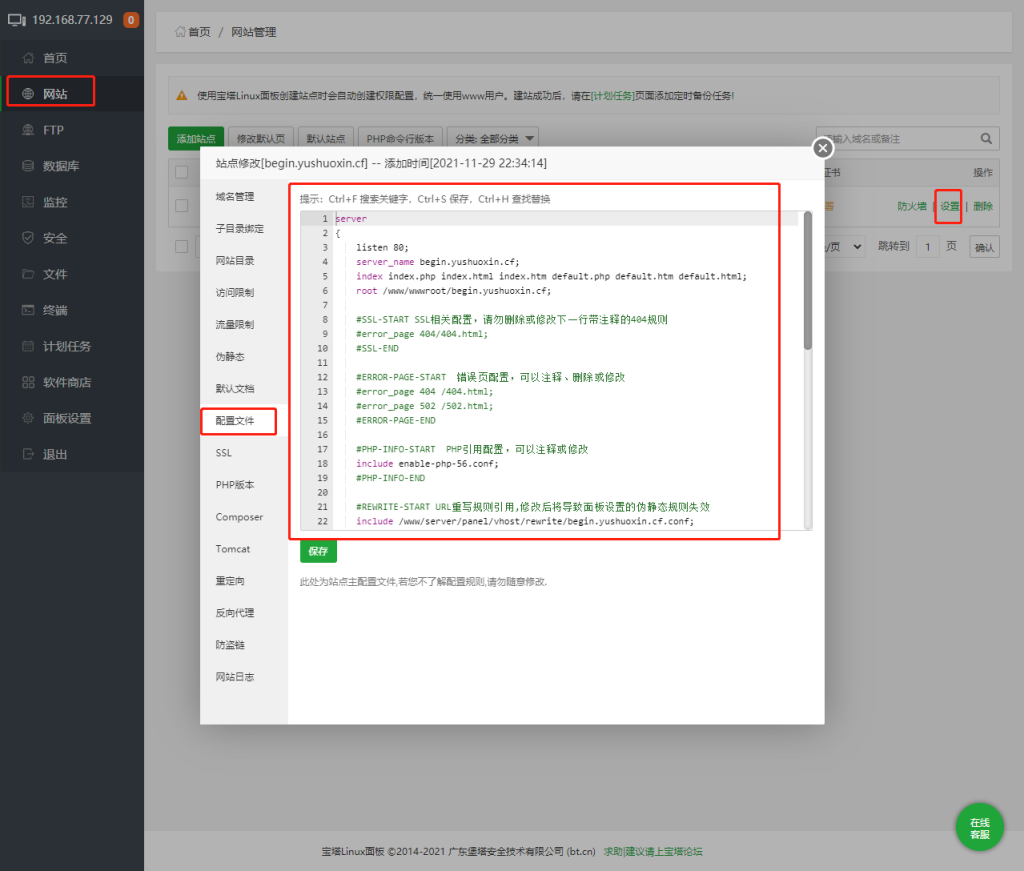This screenshot has height=871, width=1024.
Task: Go to 软件商店 app store icon
Action: coord(28,382)
